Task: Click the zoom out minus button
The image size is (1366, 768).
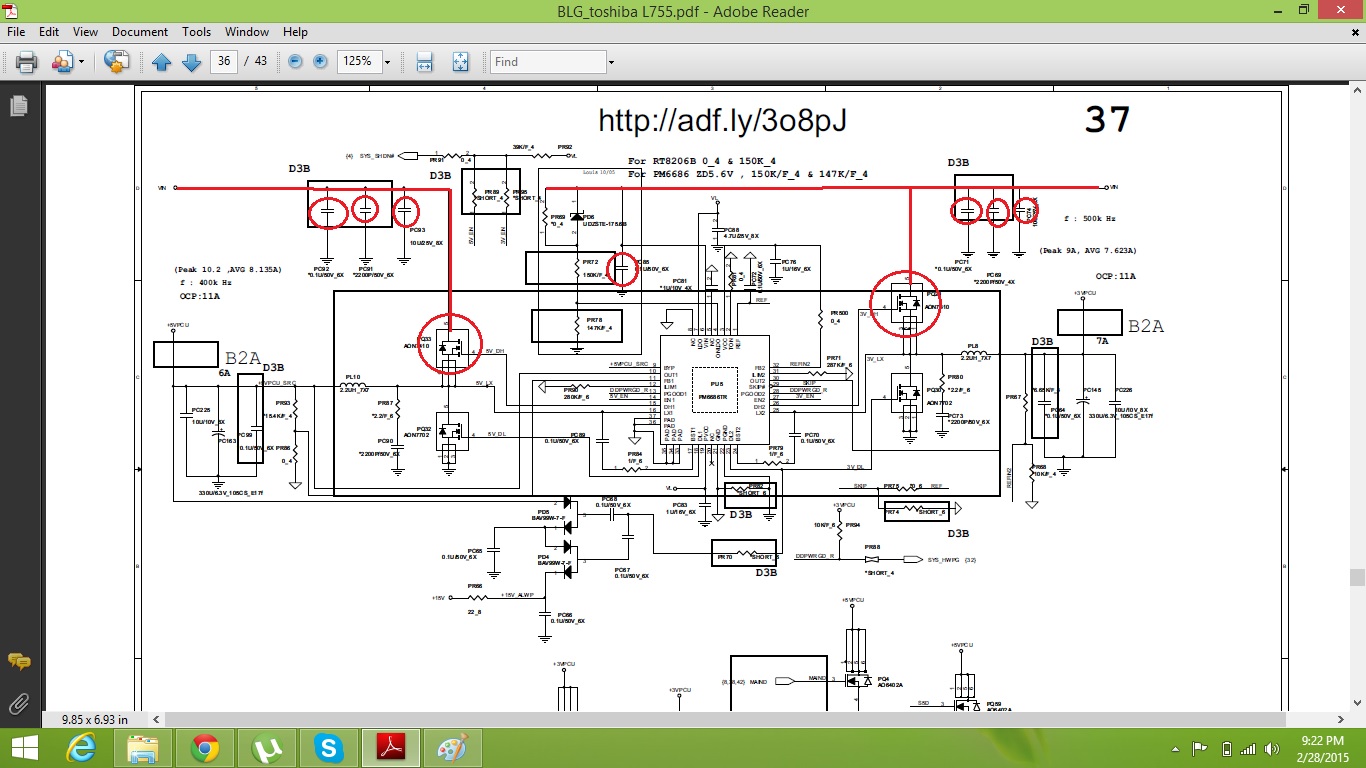Action: pyautogui.click(x=296, y=62)
